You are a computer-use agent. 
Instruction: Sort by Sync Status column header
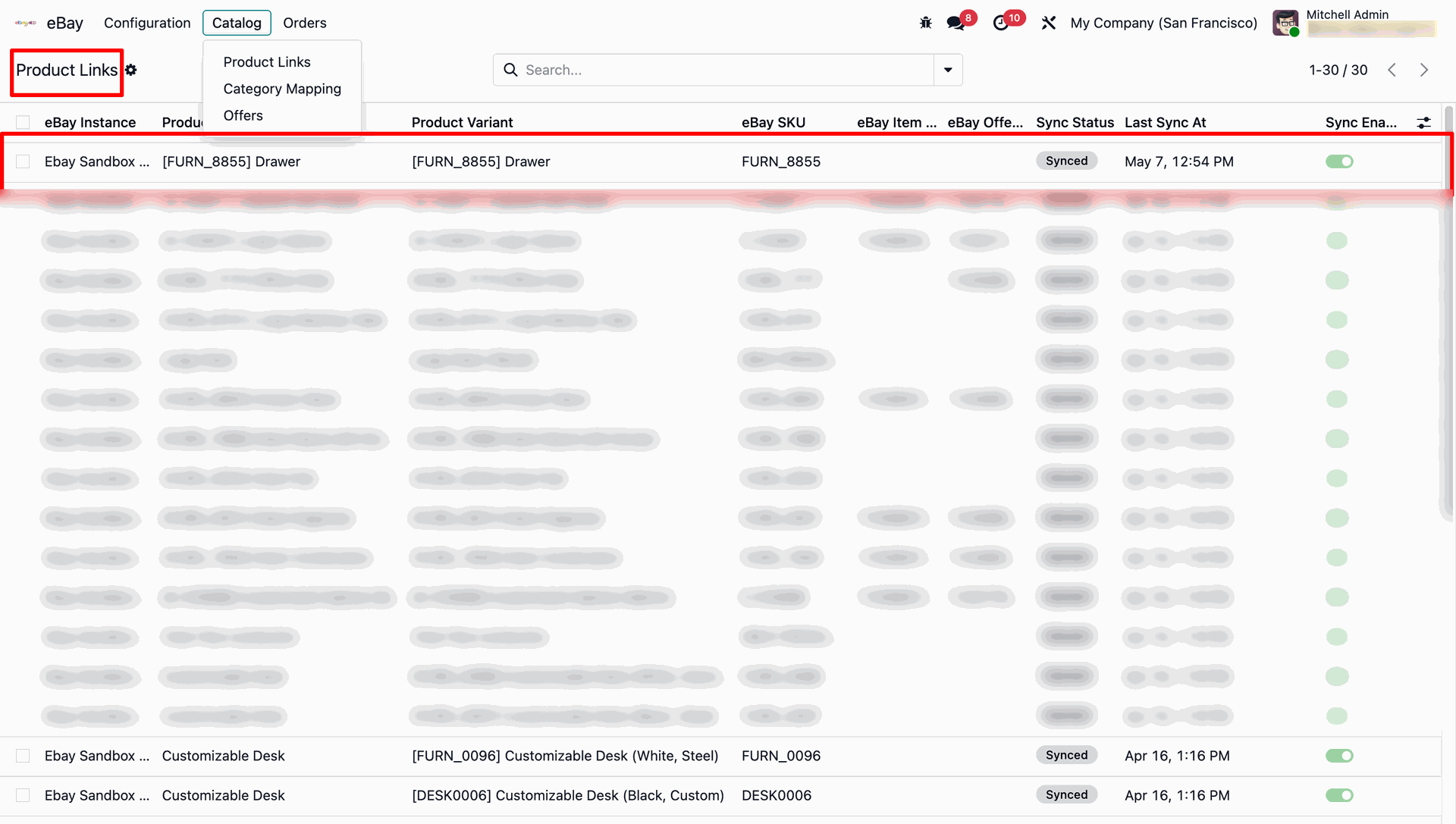click(x=1075, y=122)
